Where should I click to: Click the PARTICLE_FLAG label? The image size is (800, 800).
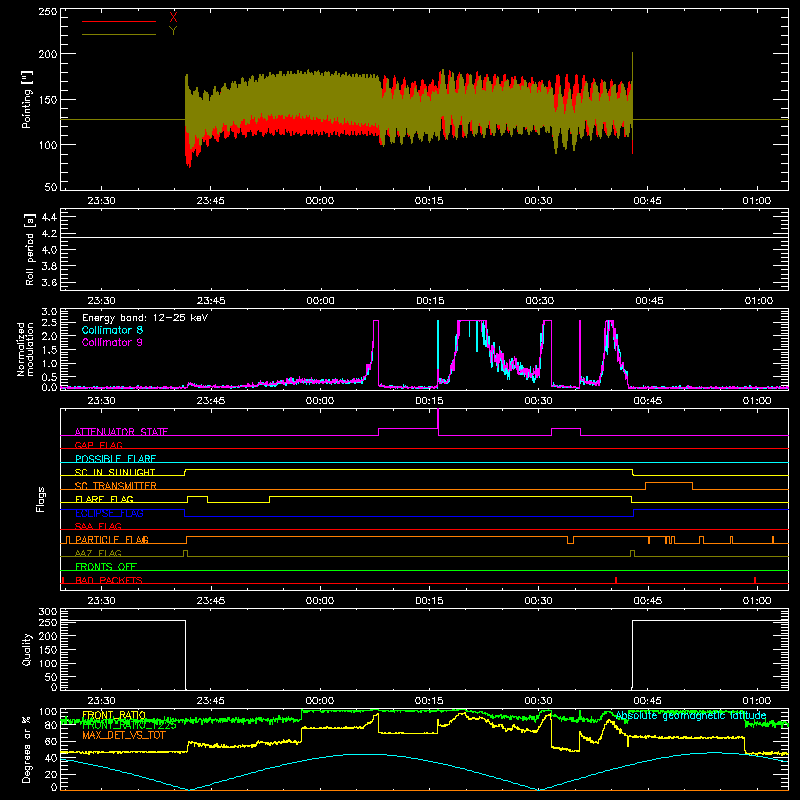click(x=112, y=540)
